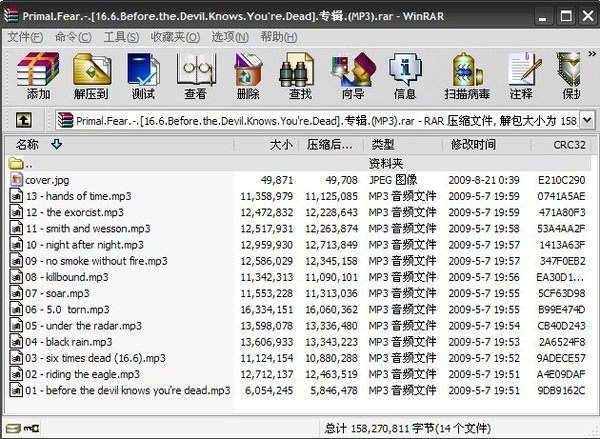The height and width of the screenshot is (439, 600).
Task: Select 13 - hands of time.mp3 icon
Action: 16,196
